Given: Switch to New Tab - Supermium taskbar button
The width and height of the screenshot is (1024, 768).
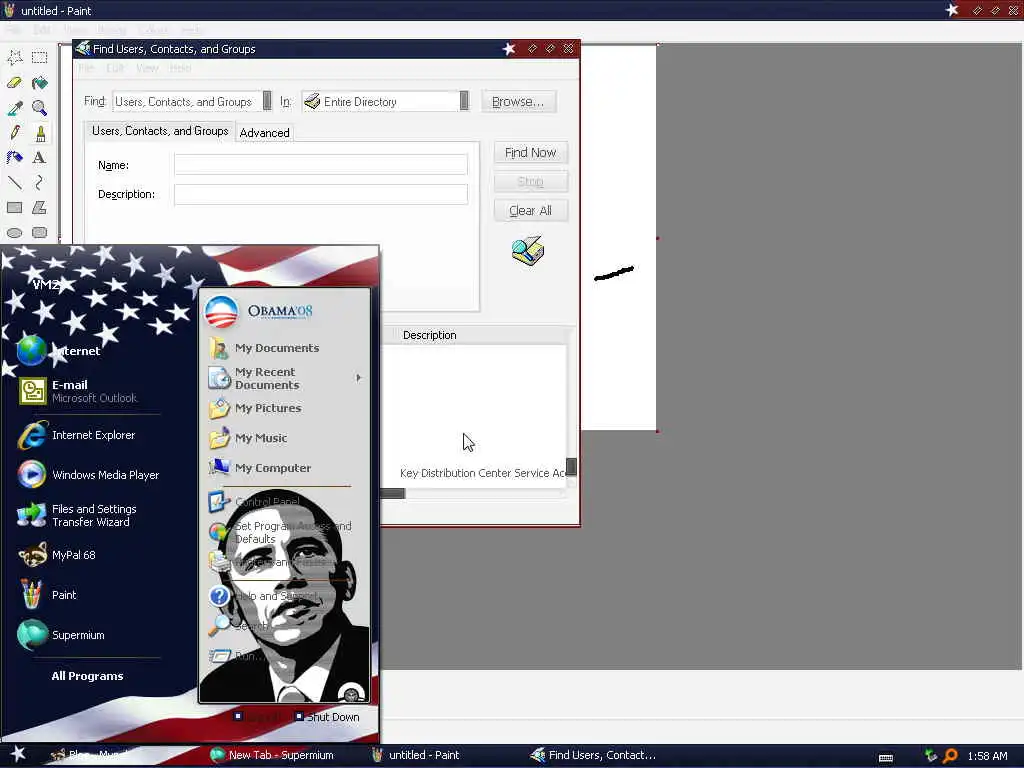Looking at the screenshot, I should click(272, 755).
